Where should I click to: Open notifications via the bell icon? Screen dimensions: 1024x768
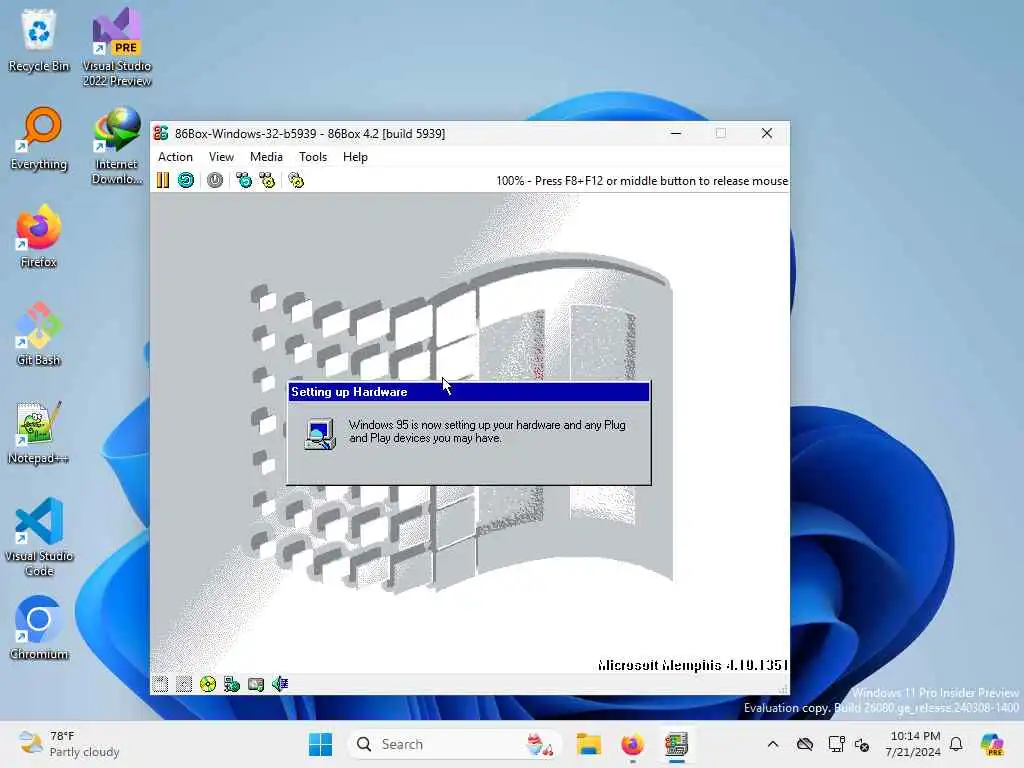click(x=956, y=744)
